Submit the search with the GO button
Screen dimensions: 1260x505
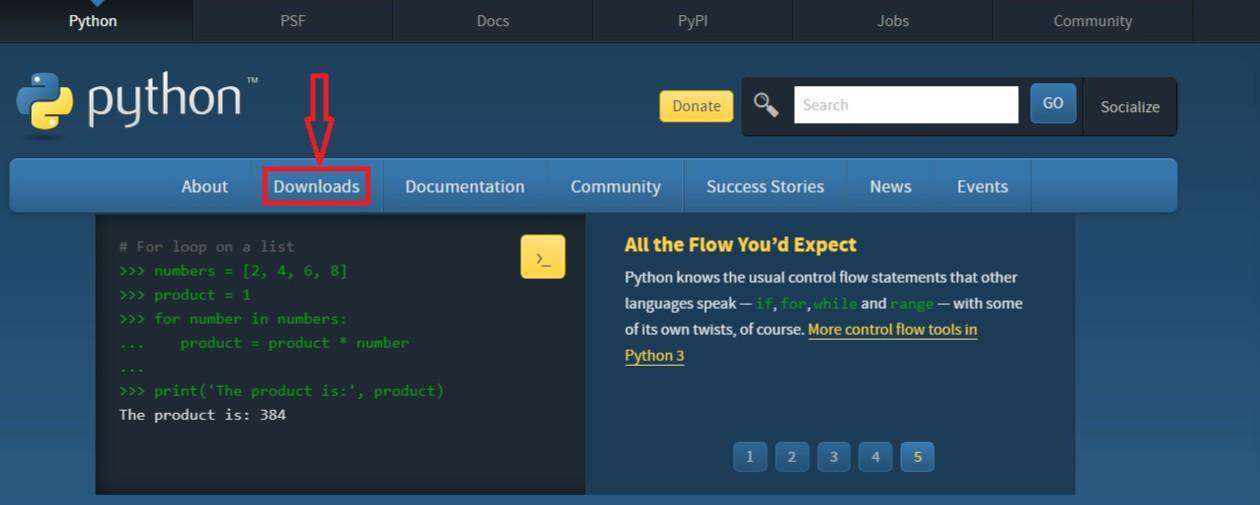pyautogui.click(x=1053, y=103)
